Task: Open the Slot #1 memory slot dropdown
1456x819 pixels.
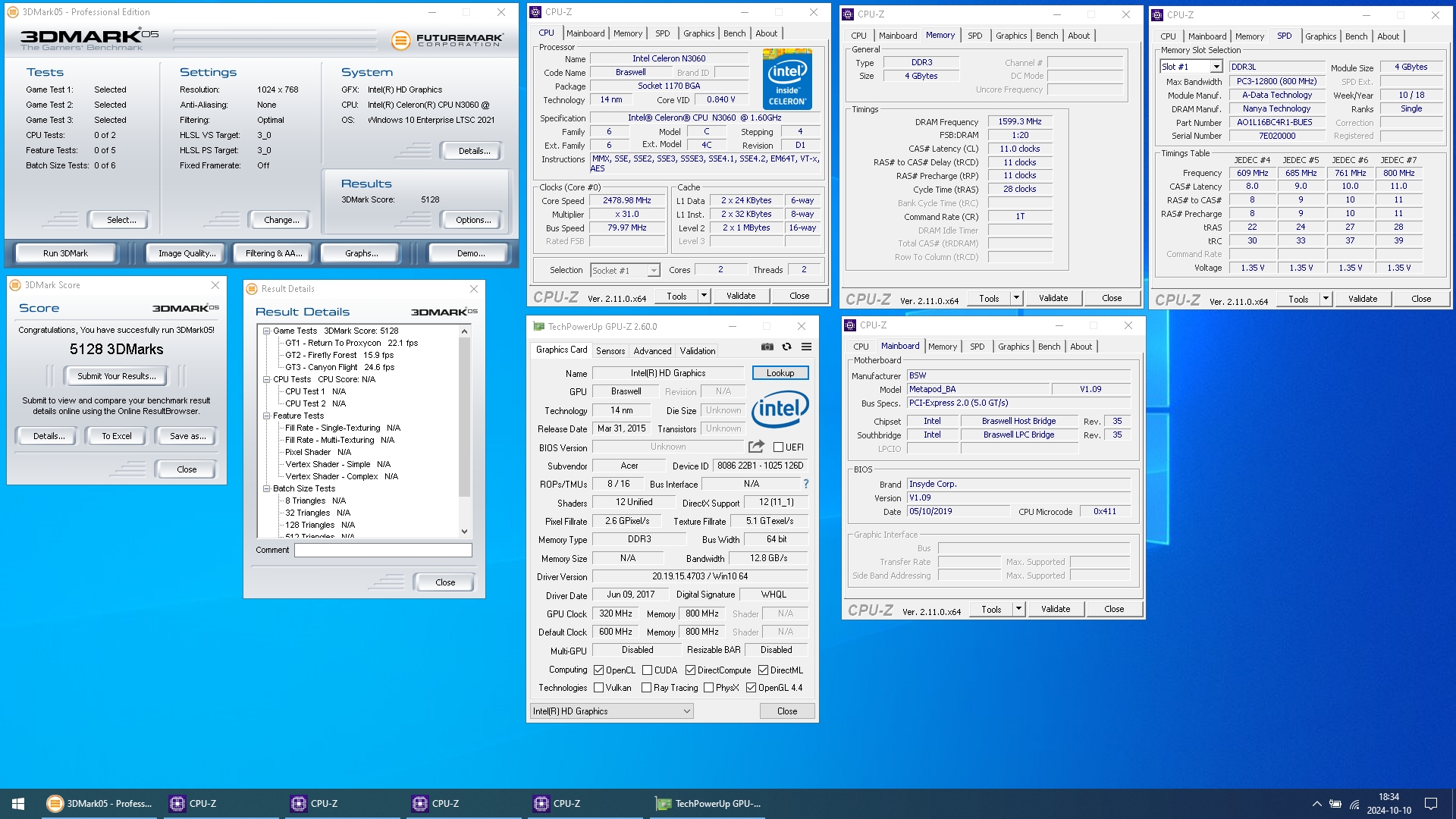Action: coord(1191,67)
